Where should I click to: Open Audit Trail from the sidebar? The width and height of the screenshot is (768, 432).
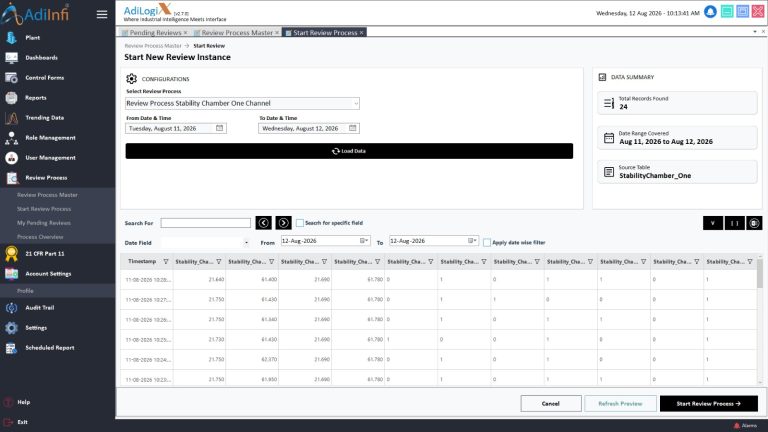pyautogui.click(x=39, y=308)
